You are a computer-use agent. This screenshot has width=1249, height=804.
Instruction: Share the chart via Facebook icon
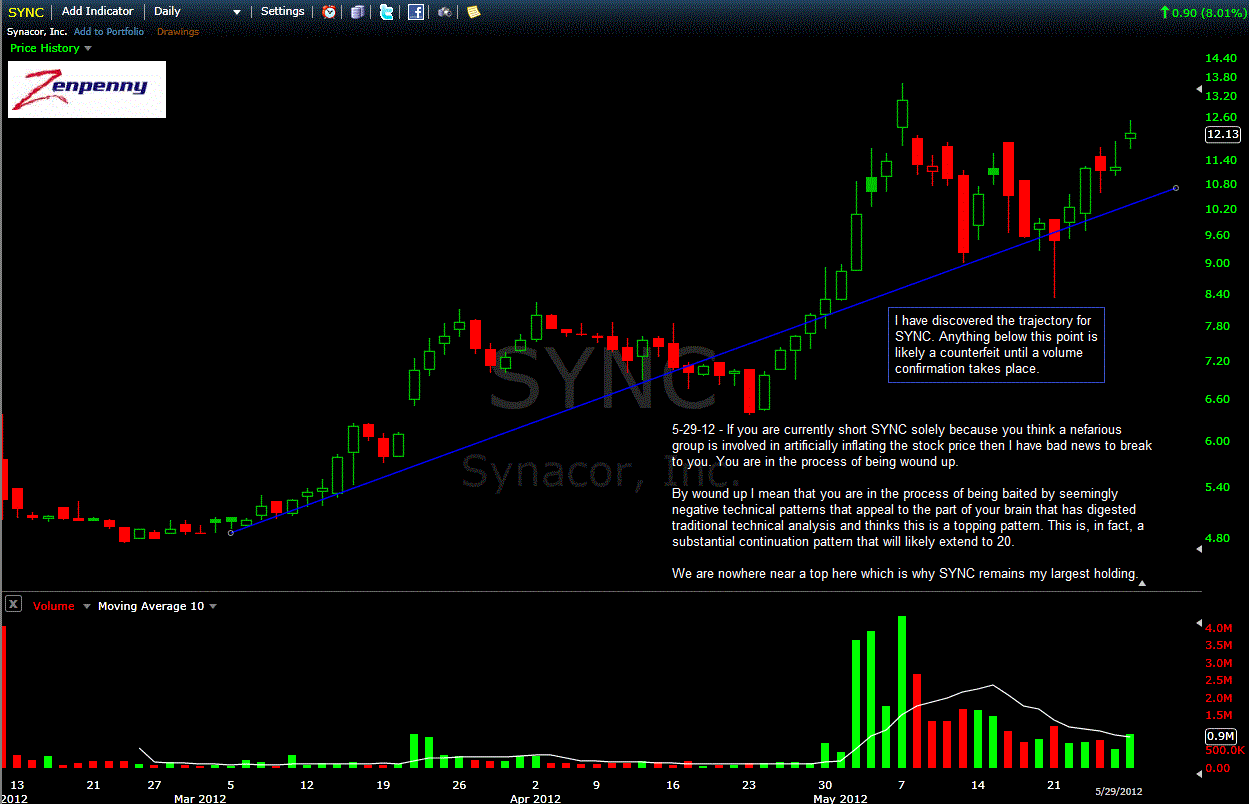click(x=415, y=12)
